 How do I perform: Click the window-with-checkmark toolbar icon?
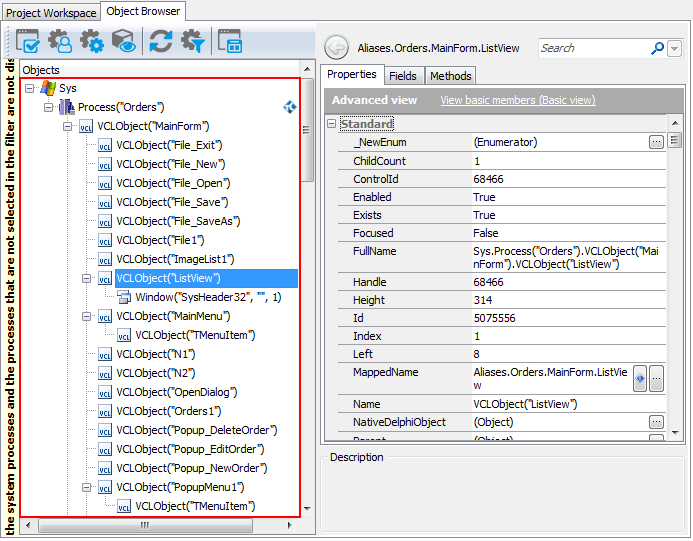click(28, 41)
